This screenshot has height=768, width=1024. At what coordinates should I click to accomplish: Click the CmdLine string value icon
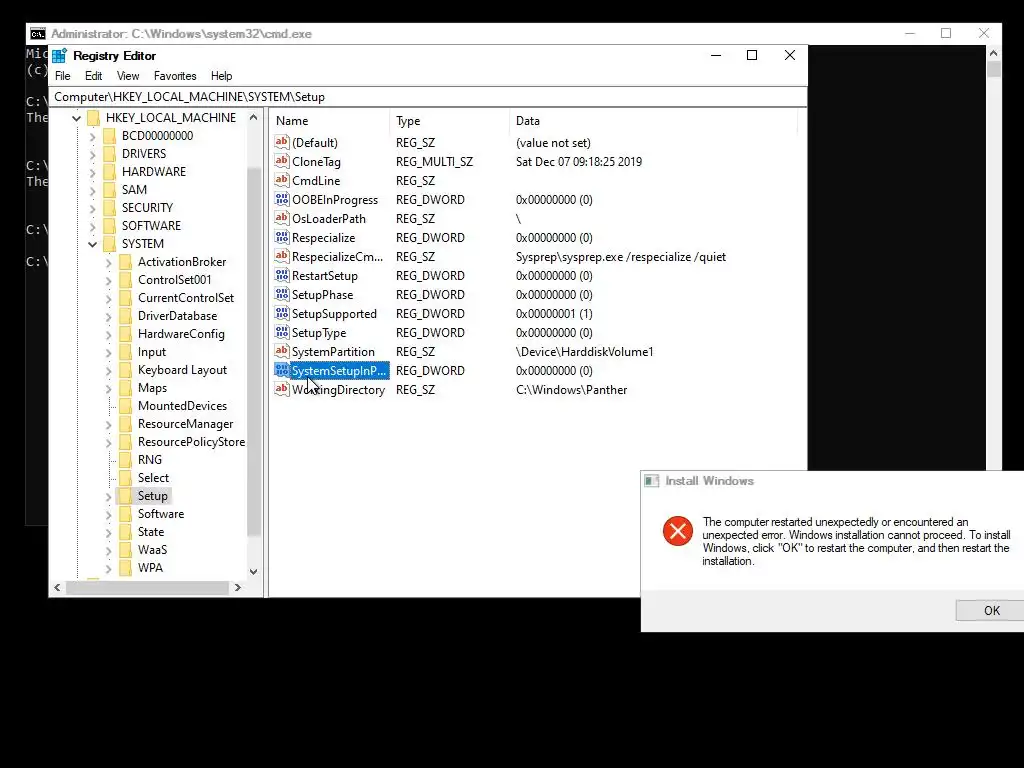[x=281, y=180]
